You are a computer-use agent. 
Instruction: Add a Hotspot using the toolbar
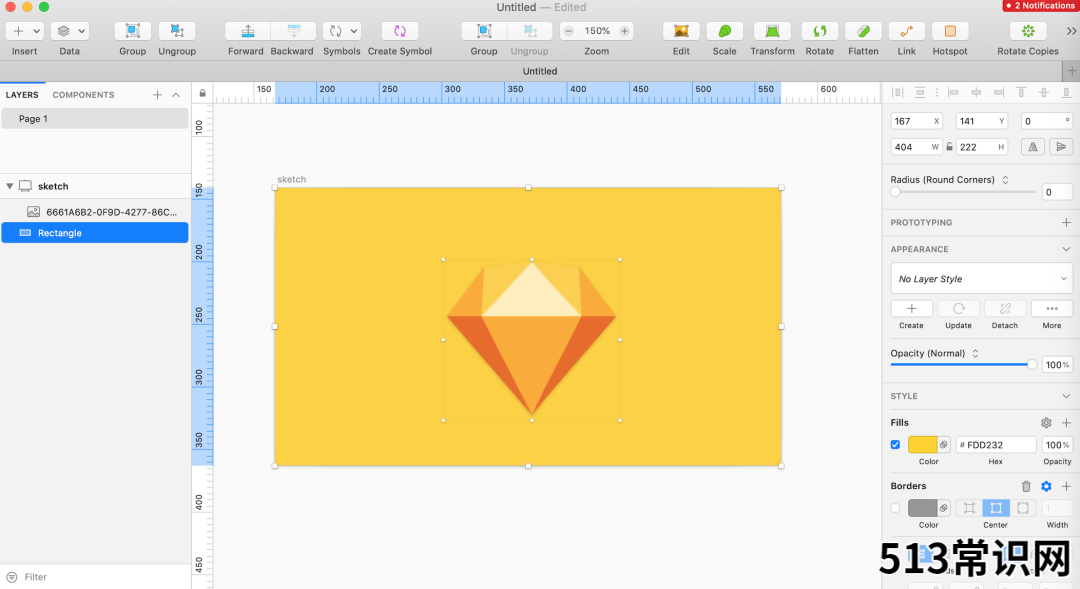[x=950, y=31]
